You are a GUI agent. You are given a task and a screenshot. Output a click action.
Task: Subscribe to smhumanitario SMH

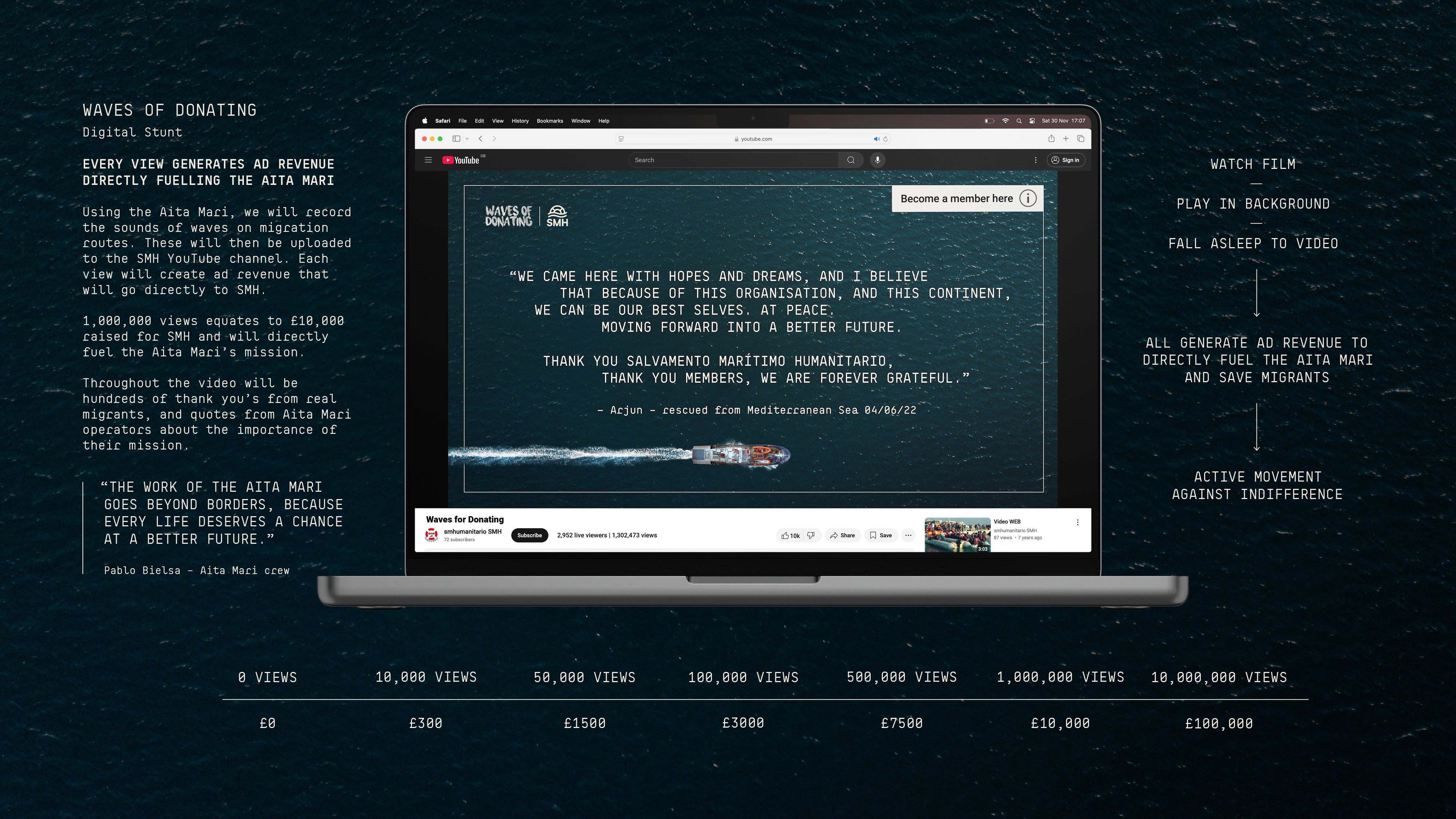530,535
